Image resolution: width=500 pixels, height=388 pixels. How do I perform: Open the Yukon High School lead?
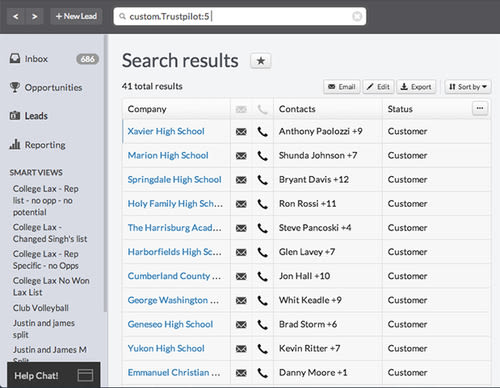tap(166, 348)
